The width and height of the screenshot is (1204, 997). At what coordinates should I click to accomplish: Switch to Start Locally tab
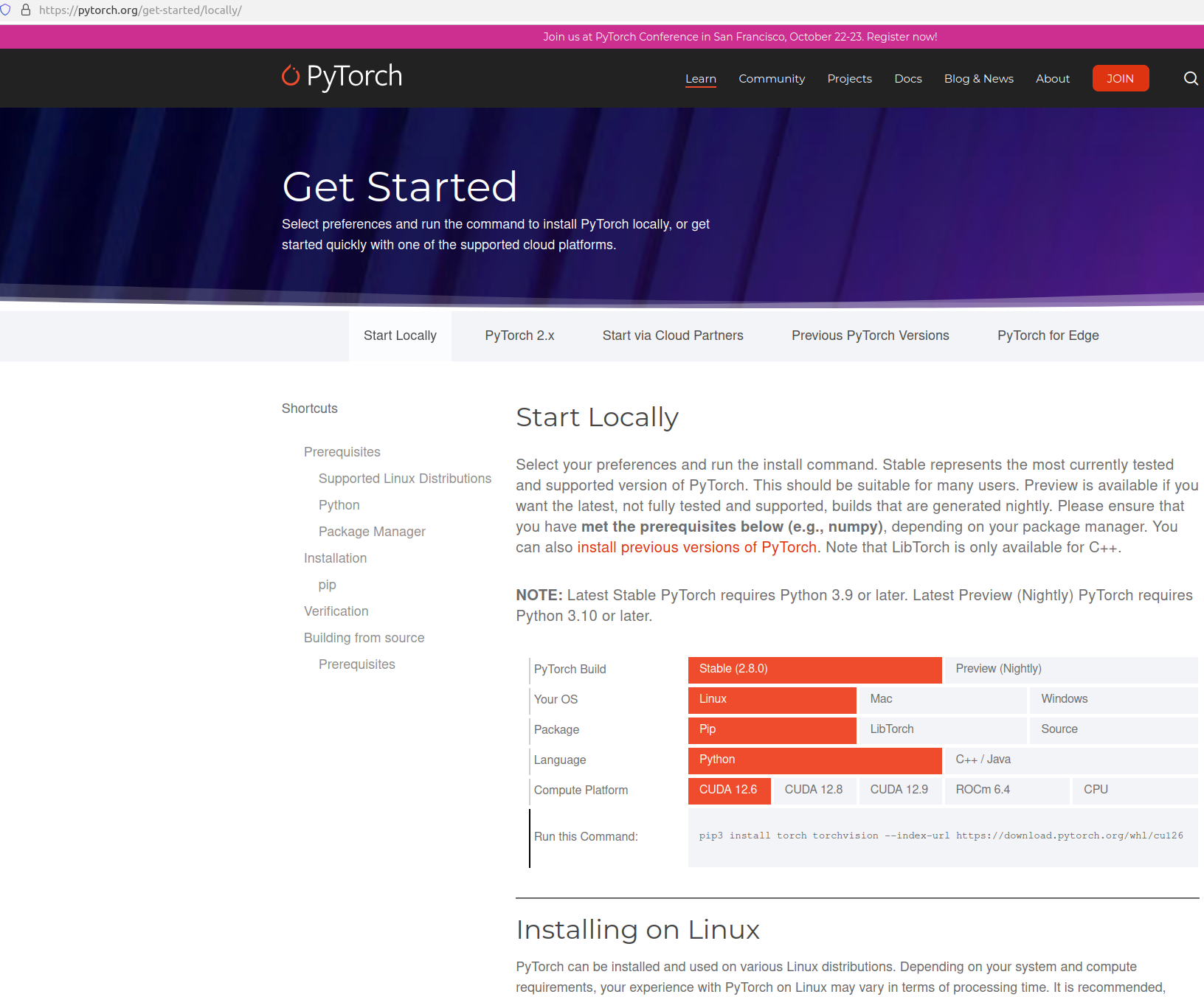(x=400, y=336)
